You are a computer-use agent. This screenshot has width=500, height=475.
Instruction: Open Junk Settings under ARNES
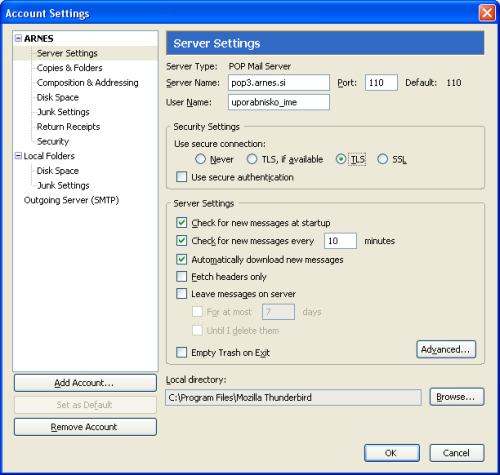(63, 112)
